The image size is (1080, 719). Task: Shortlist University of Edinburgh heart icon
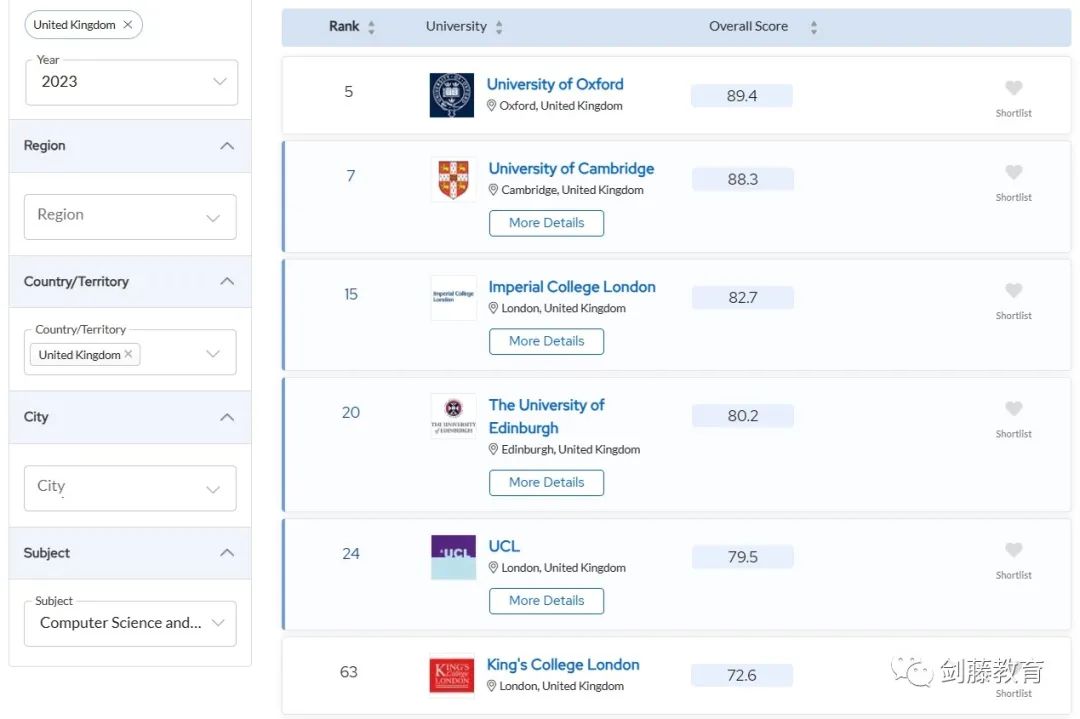[1013, 408]
